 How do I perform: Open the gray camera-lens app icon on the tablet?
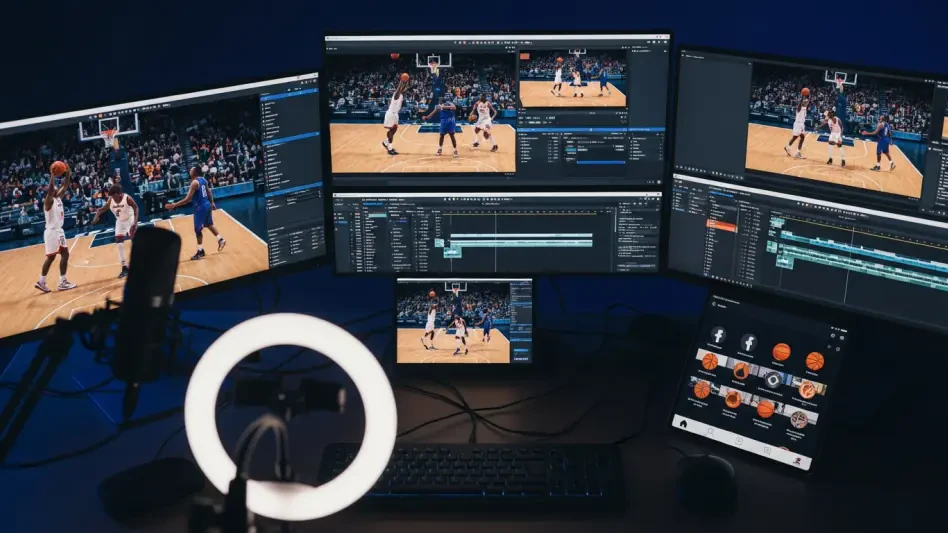coord(773,380)
